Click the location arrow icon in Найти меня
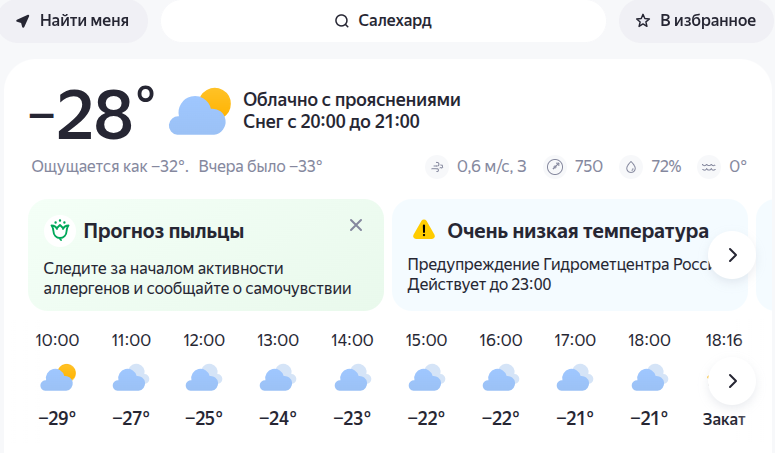 click(23, 21)
